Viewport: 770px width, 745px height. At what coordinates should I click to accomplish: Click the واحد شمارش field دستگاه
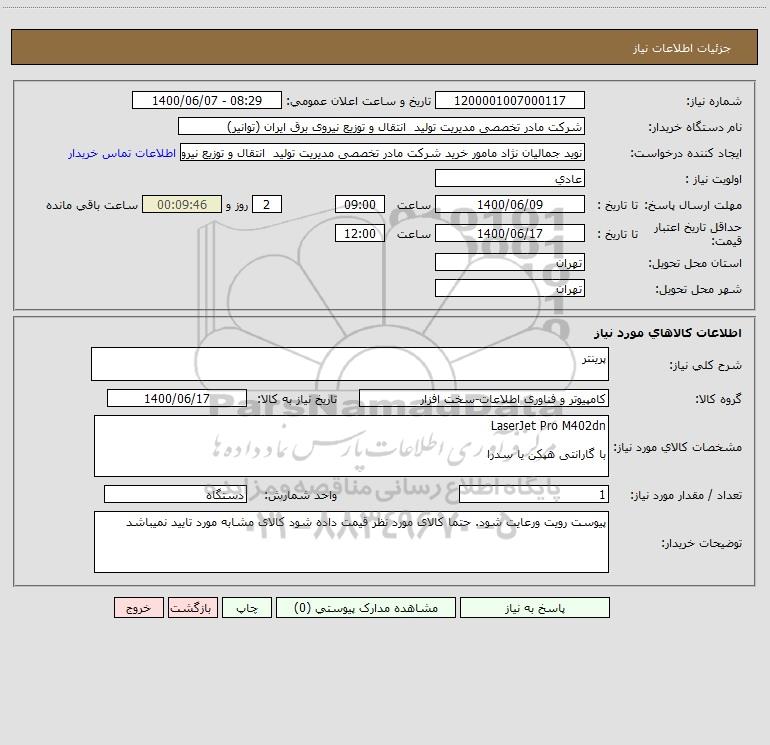[175, 495]
